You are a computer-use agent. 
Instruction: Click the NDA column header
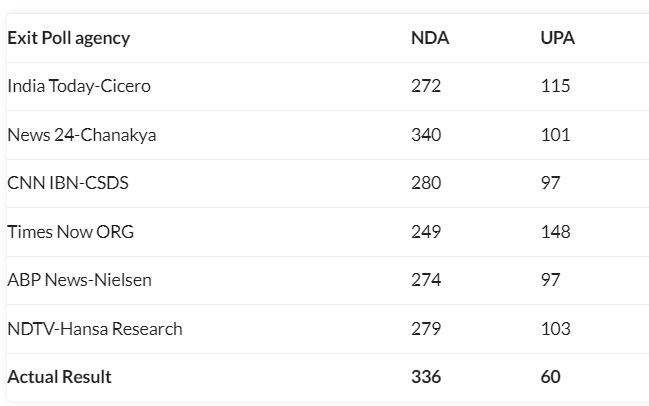coord(430,38)
